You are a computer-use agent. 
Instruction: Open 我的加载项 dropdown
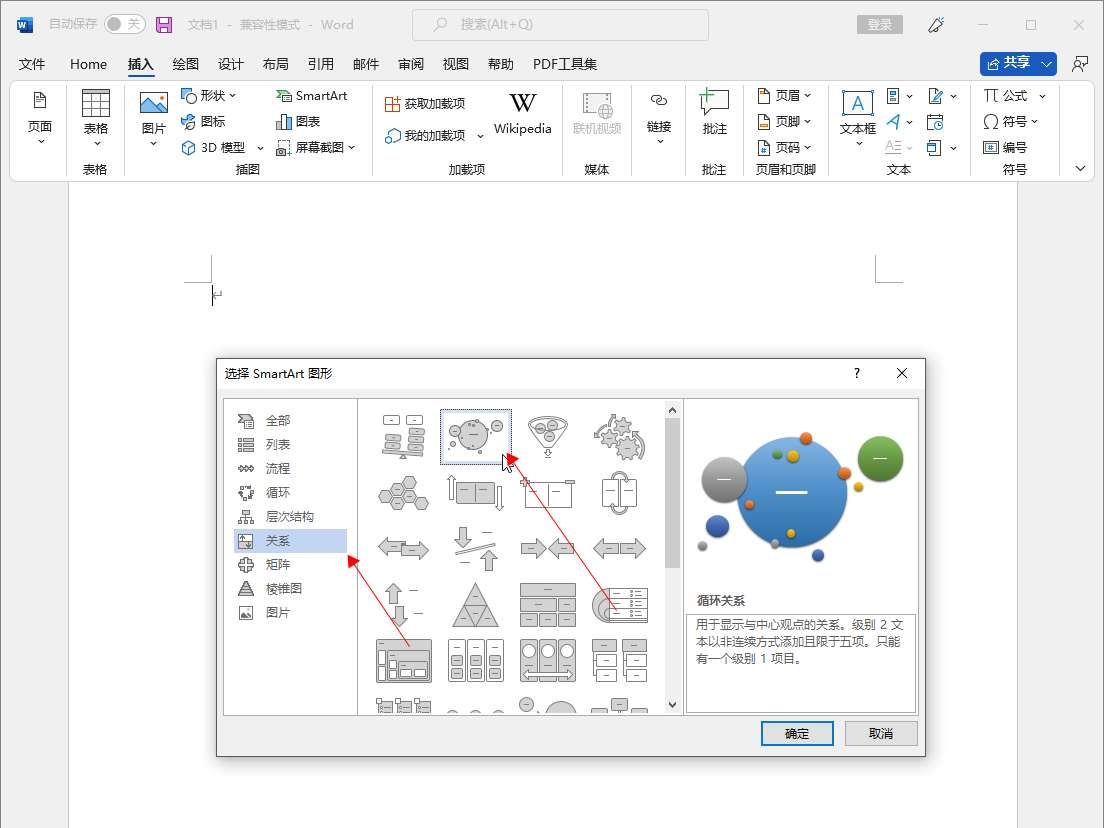pyautogui.click(x=480, y=136)
